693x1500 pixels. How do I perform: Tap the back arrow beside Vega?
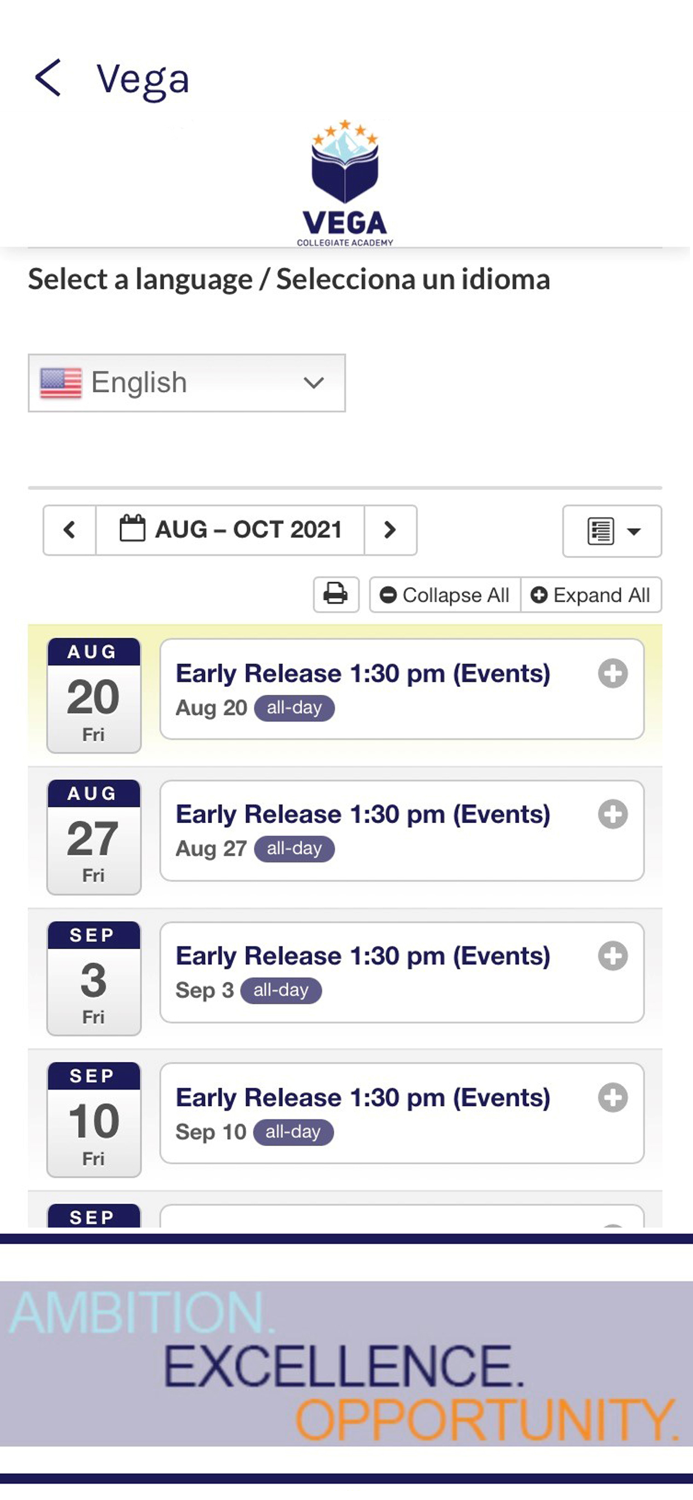47,78
